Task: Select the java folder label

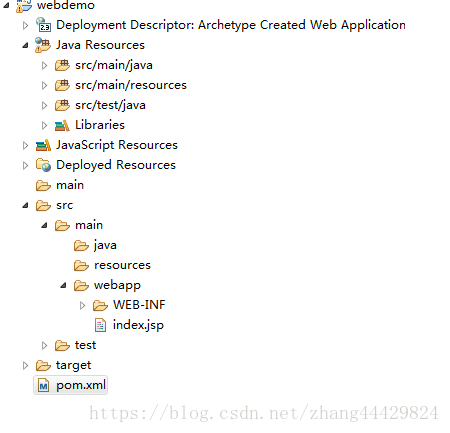Action: point(105,245)
